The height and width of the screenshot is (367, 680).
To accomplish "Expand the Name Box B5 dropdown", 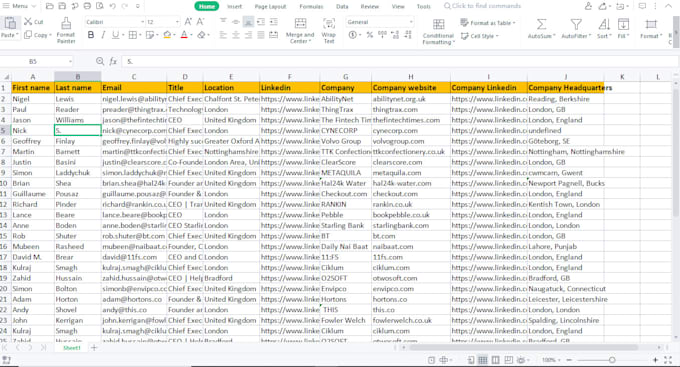I will point(70,62).
